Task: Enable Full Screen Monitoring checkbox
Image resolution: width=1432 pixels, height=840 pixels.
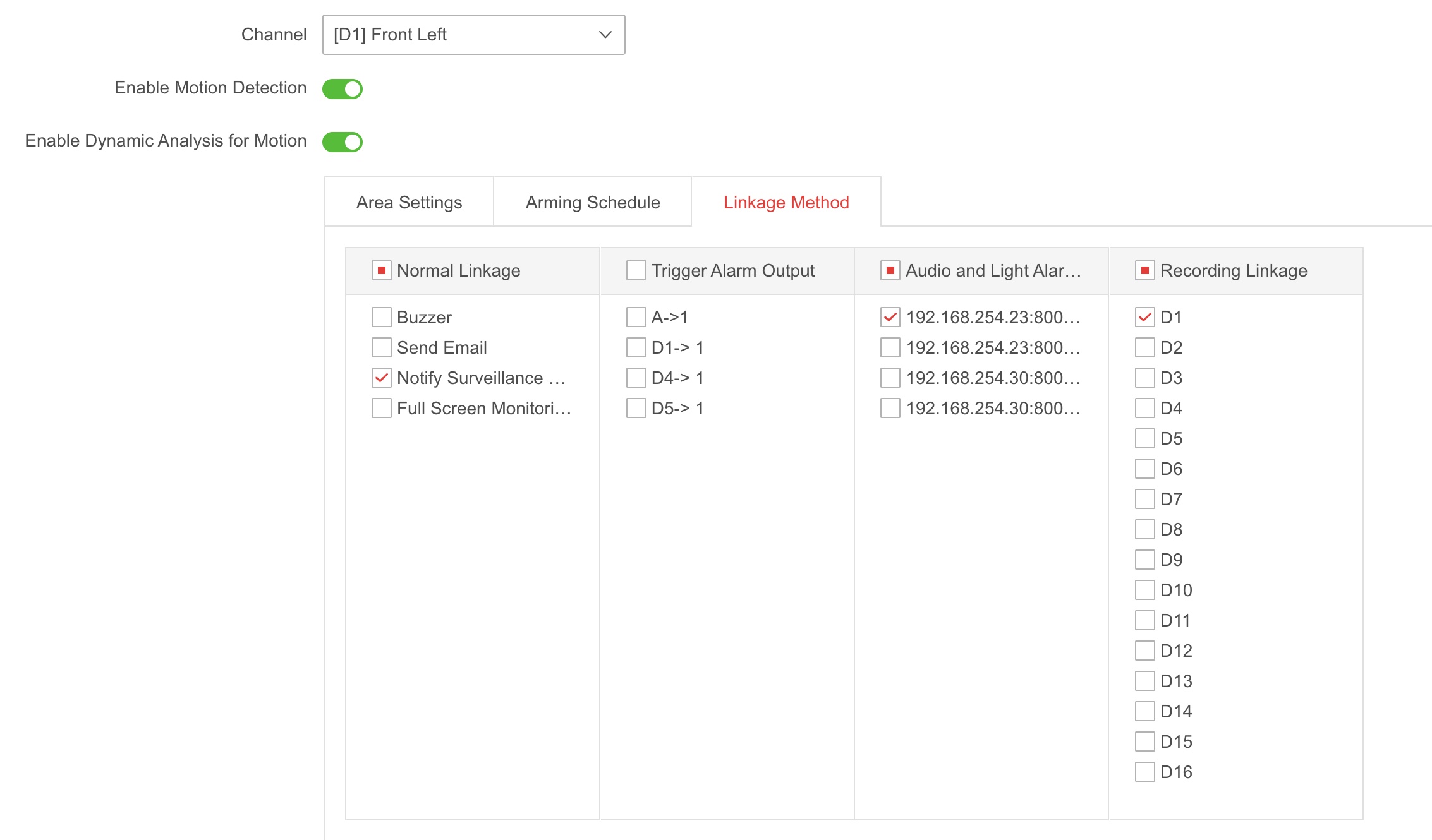Action: [x=382, y=408]
